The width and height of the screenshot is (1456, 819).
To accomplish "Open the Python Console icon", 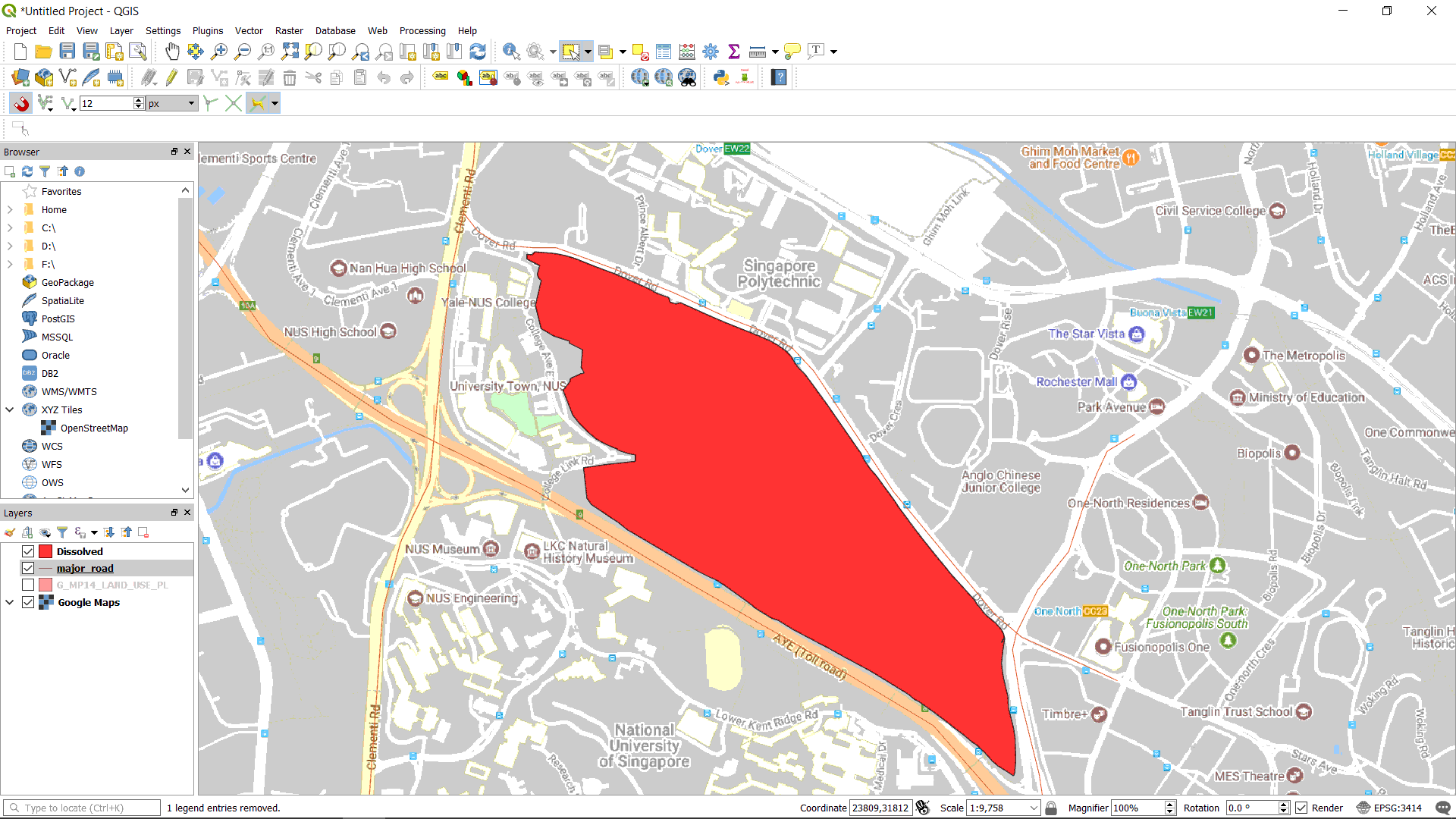I will (x=721, y=77).
